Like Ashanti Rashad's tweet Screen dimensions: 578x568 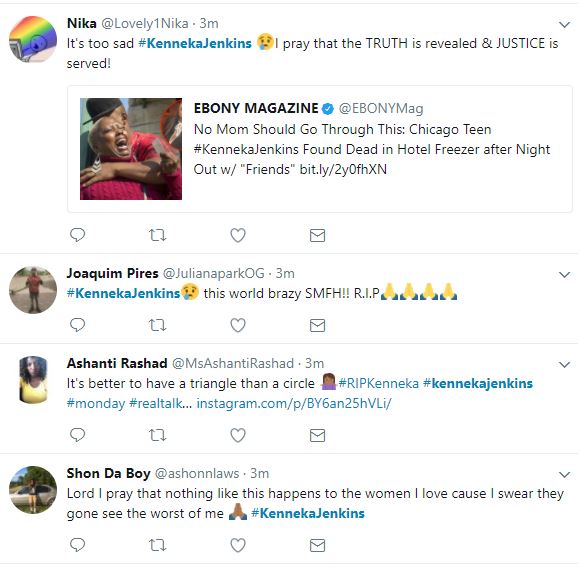[x=238, y=435]
